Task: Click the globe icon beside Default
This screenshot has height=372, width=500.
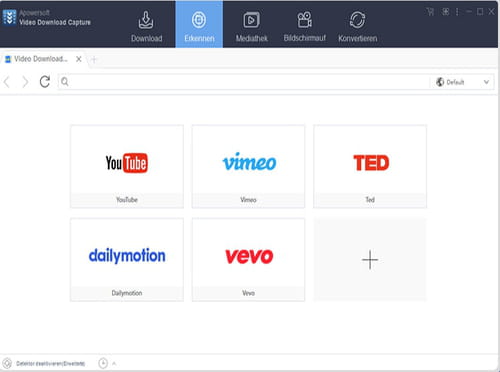Action: point(440,82)
